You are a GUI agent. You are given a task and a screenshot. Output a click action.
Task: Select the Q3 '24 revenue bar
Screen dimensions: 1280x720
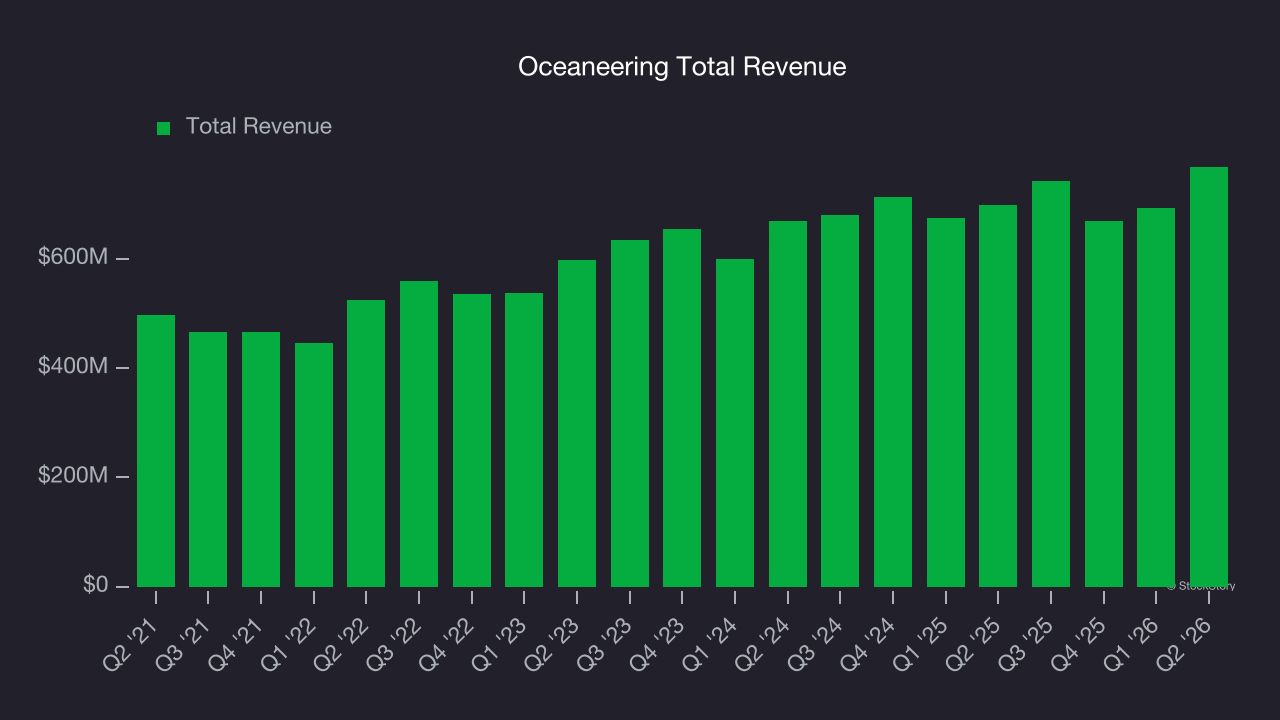point(840,401)
